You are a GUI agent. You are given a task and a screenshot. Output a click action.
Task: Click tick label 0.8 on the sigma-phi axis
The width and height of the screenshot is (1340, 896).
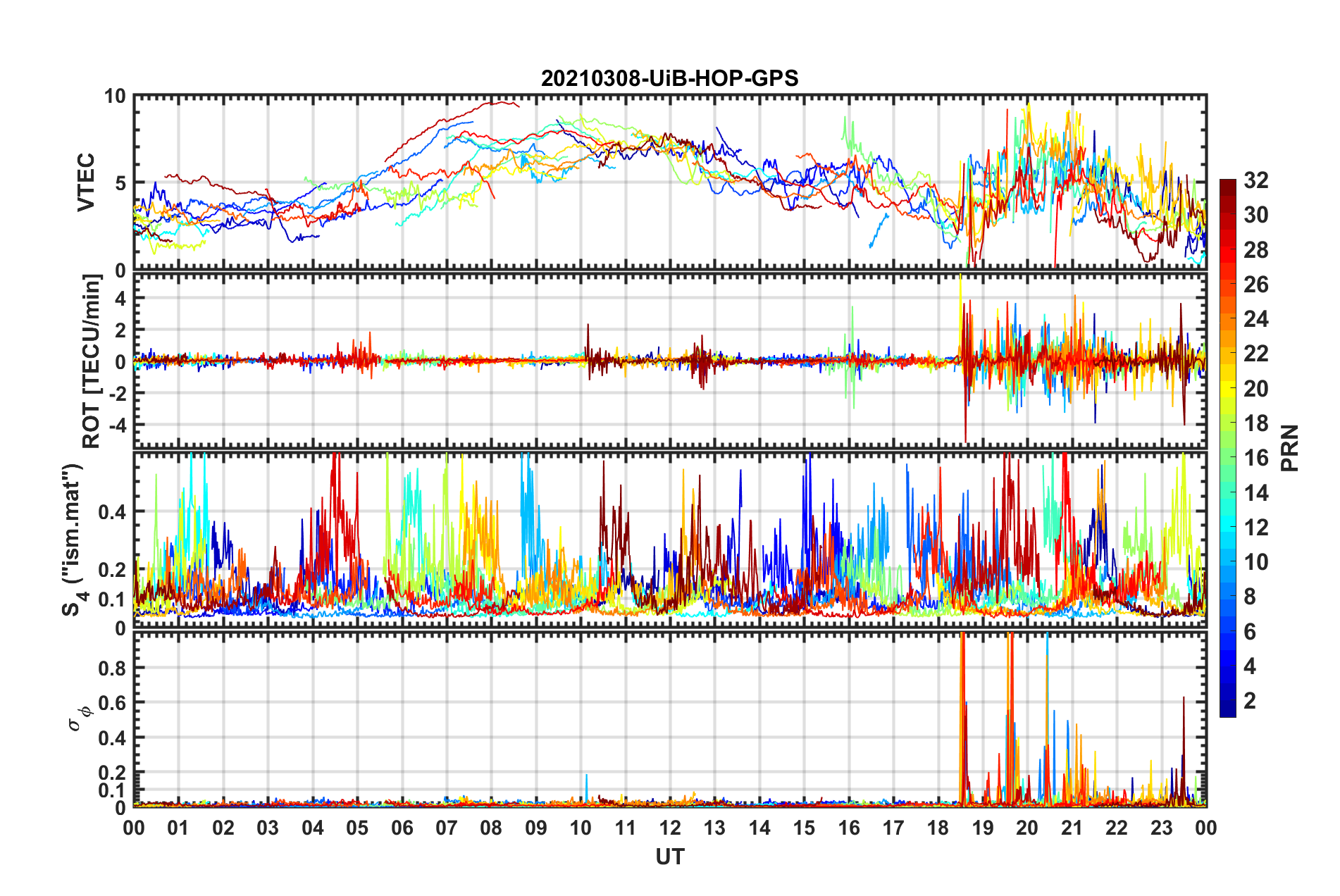click(x=112, y=668)
